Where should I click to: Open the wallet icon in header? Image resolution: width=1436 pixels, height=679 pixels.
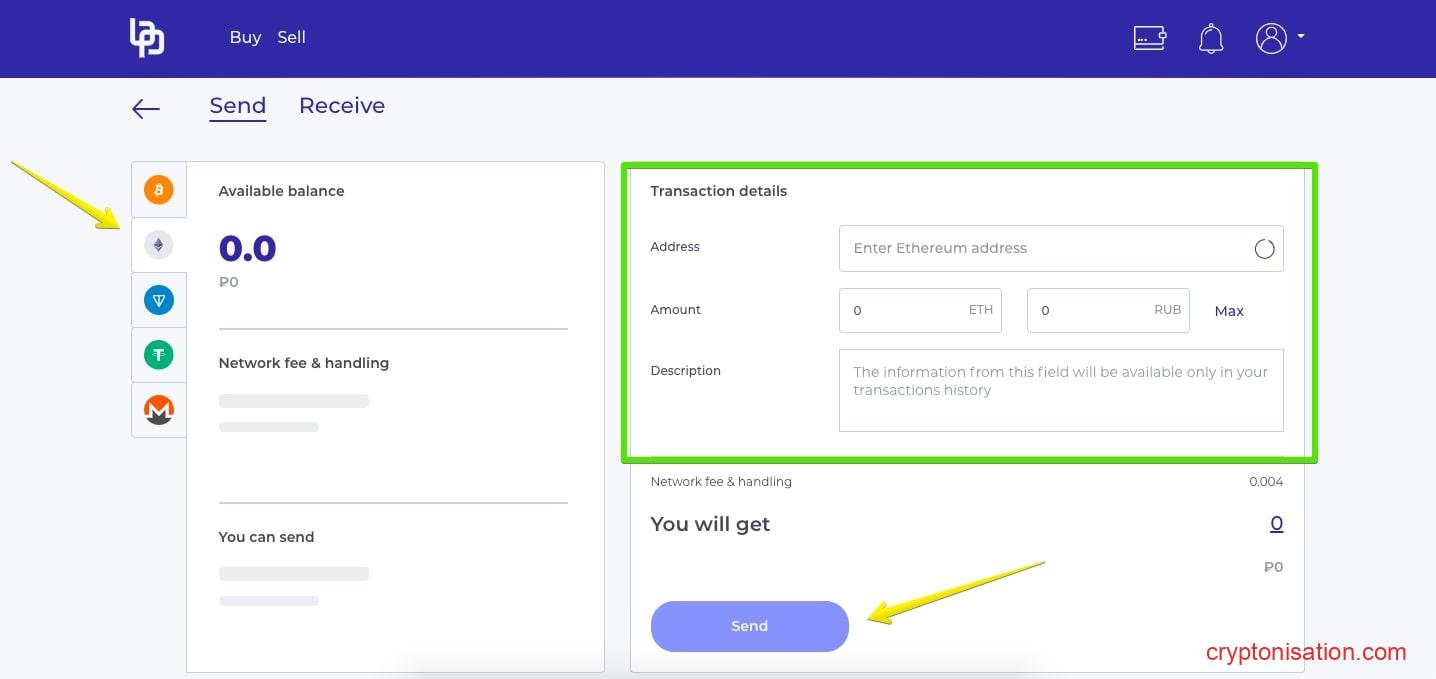pos(1149,38)
